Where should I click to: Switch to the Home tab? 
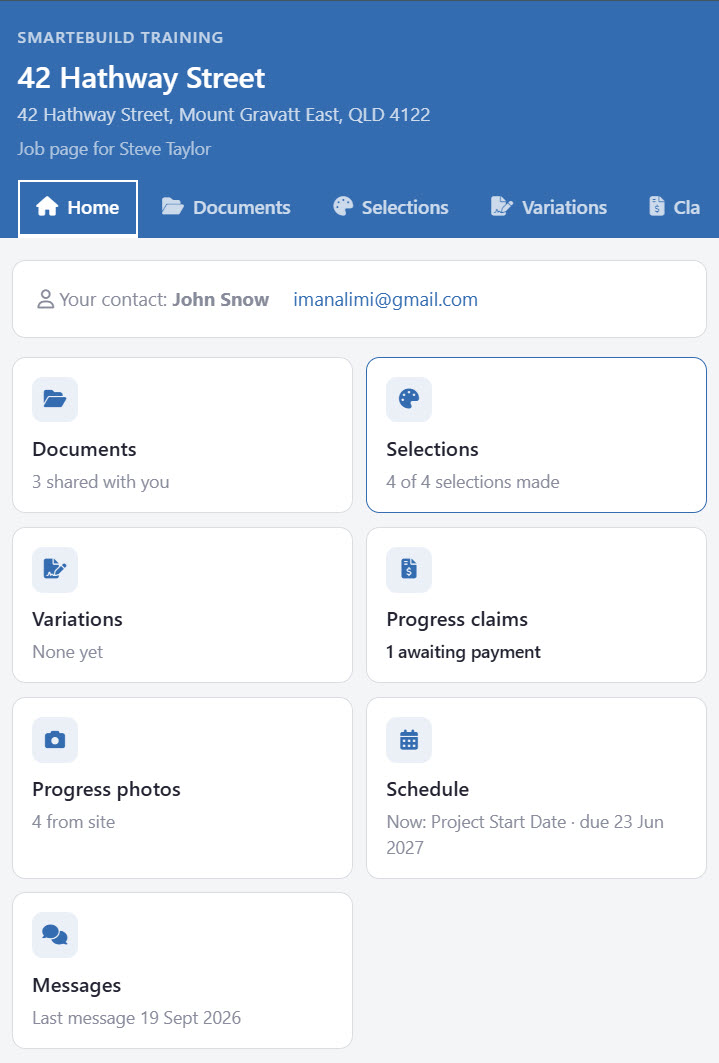tap(78, 208)
